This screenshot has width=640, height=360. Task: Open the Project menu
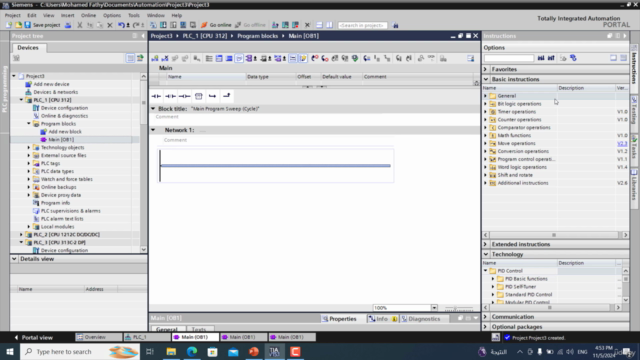[12, 16]
